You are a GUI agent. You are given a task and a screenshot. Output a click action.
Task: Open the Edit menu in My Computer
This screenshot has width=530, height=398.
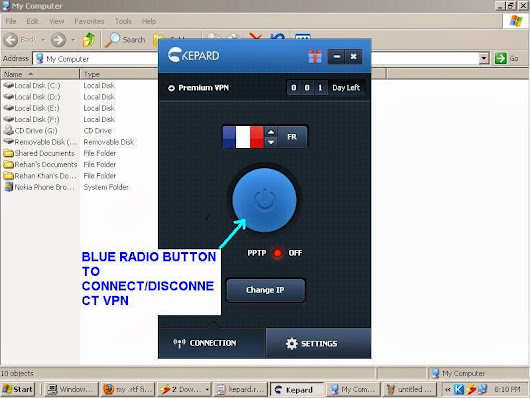[x=32, y=21]
